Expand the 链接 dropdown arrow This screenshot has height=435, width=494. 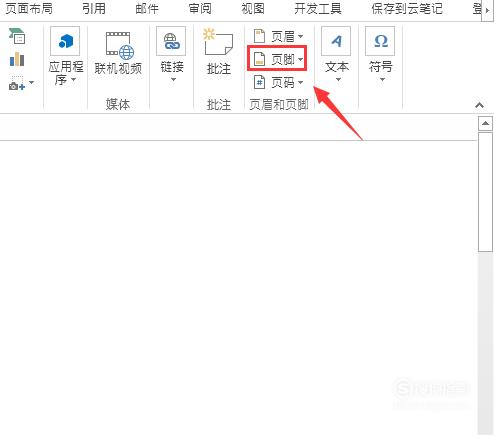(173, 80)
